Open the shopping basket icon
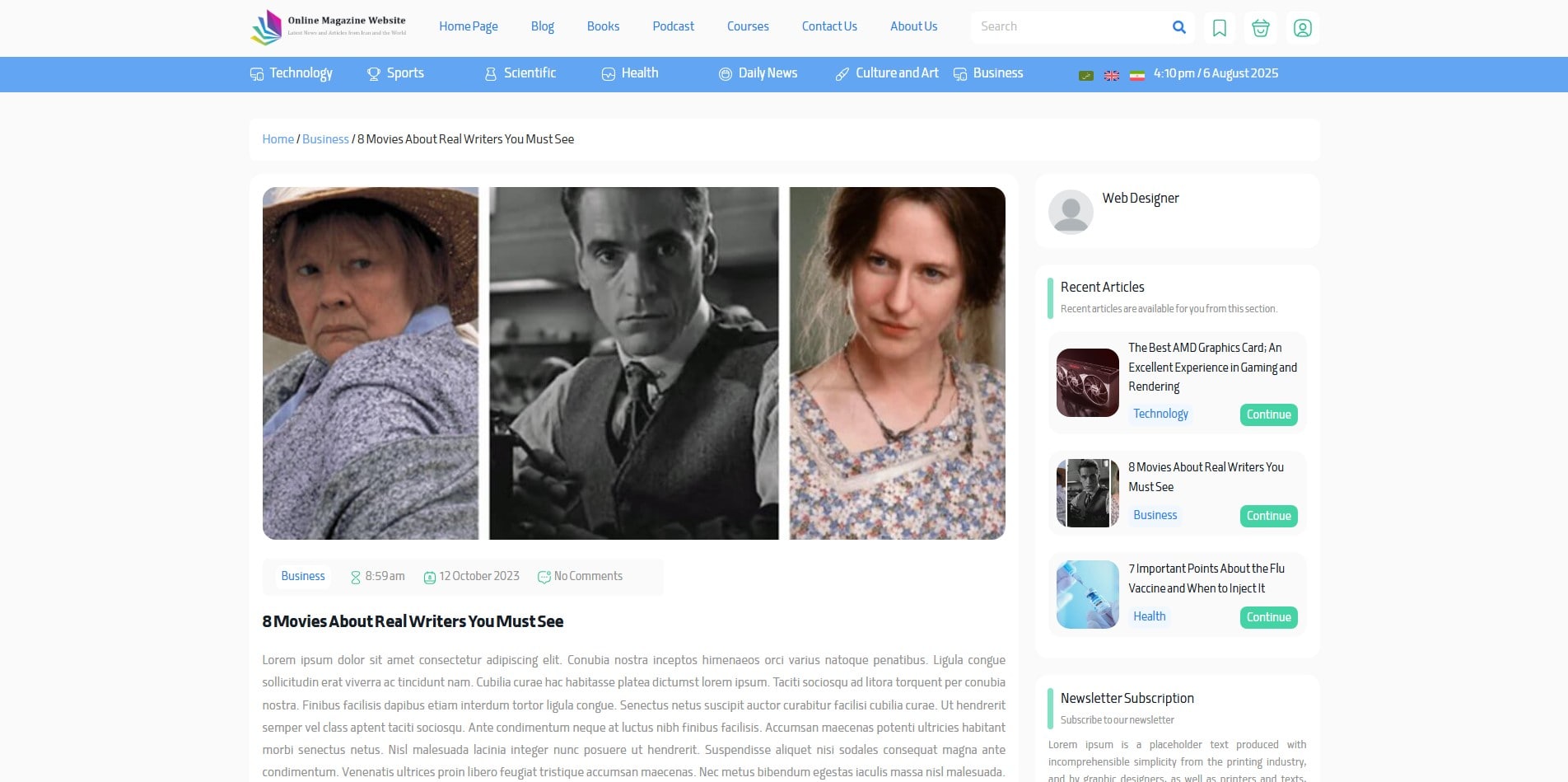This screenshot has width=1568, height=782. coord(1260,28)
